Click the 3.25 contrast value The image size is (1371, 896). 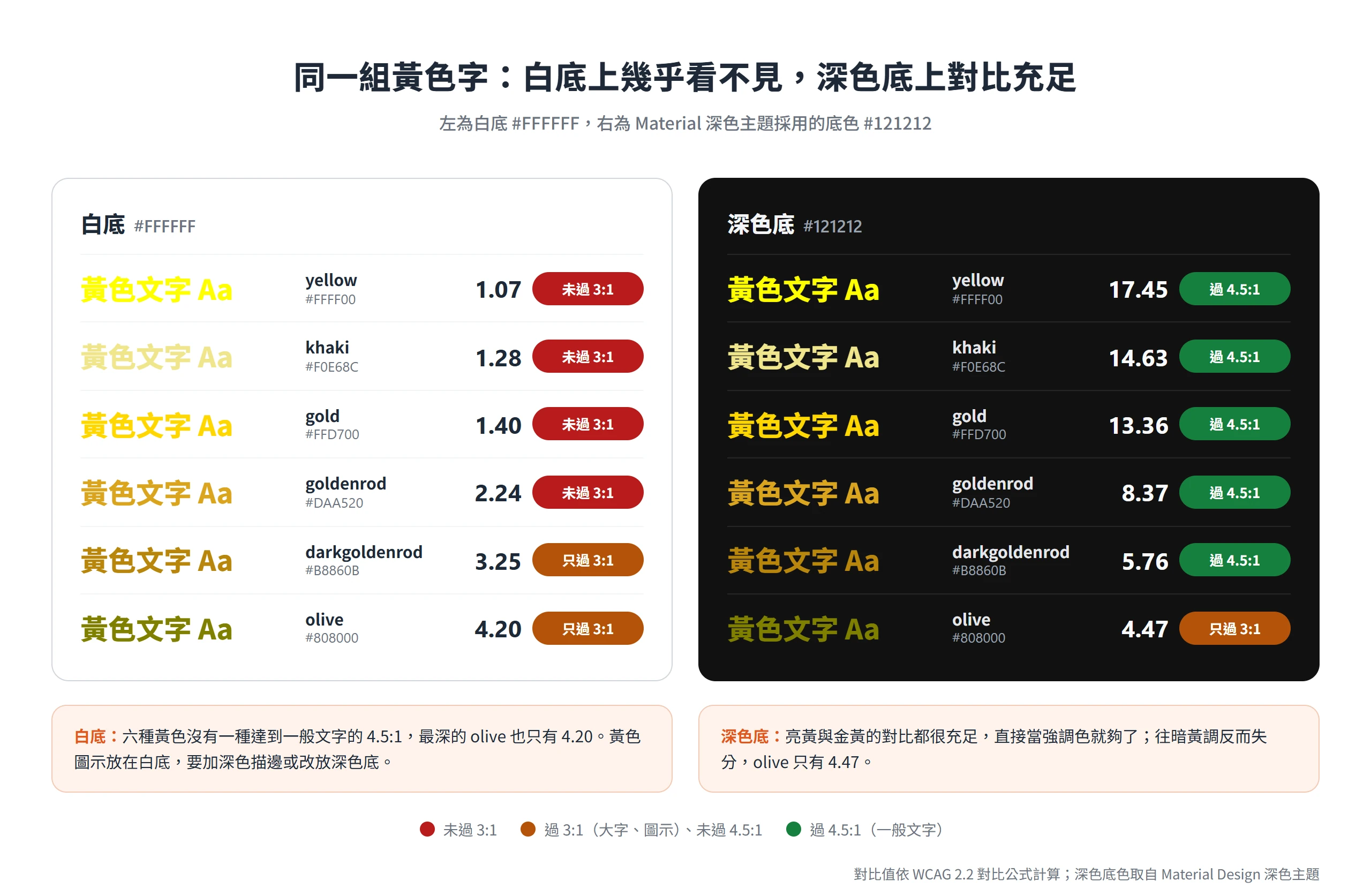[x=498, y=561]
